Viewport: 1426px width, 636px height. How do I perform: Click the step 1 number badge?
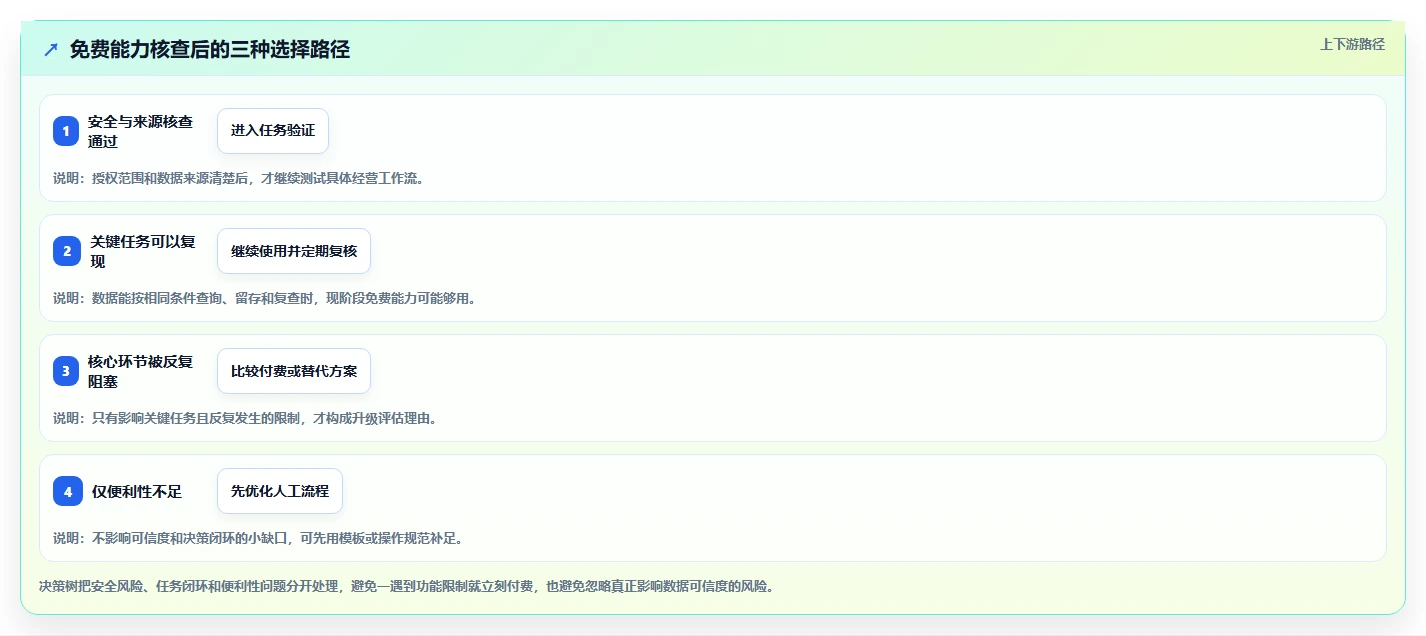(66, 131)
